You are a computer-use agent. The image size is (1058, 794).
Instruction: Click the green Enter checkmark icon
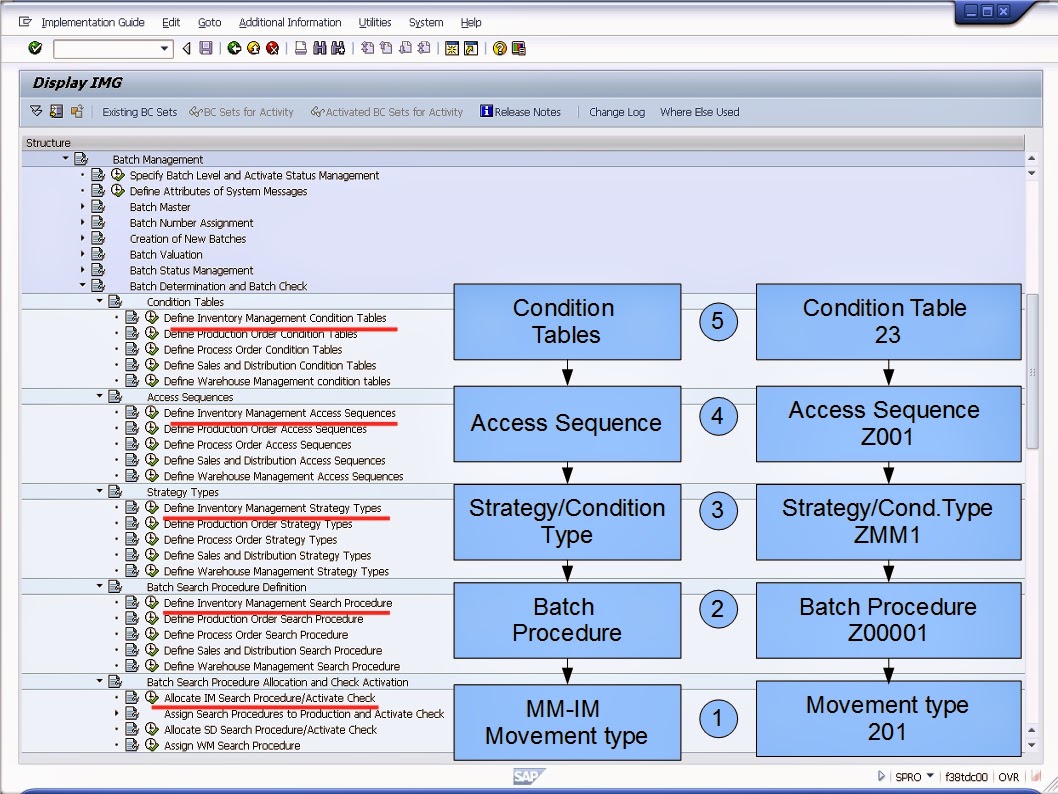(x=35, y=49)
